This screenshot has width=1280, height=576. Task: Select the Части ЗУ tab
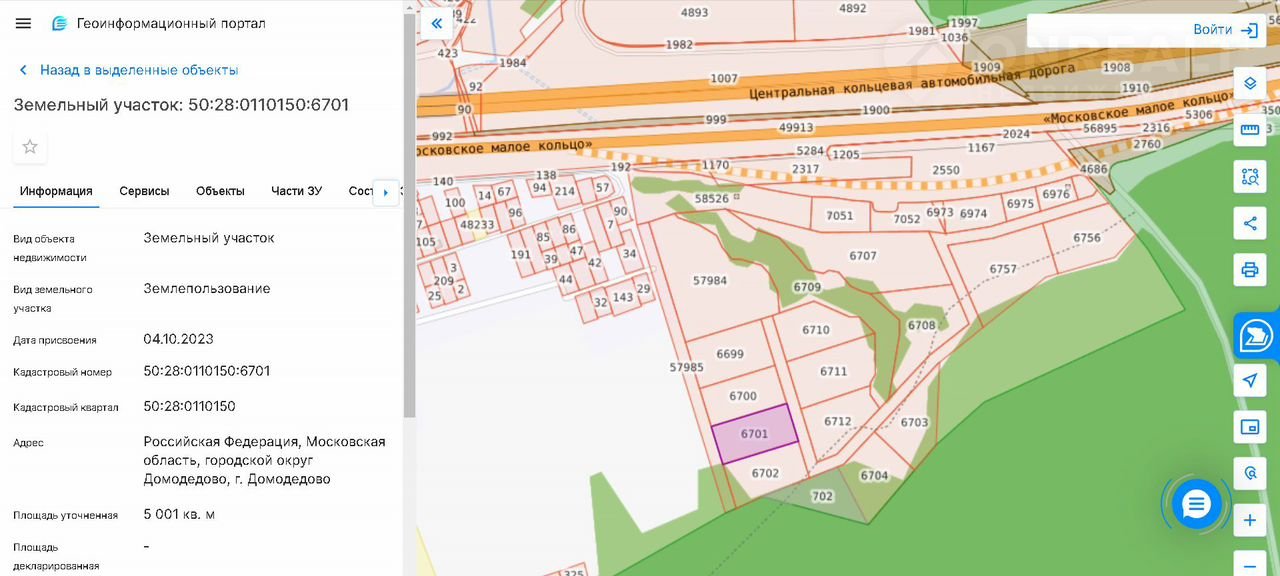pos(296,191)
